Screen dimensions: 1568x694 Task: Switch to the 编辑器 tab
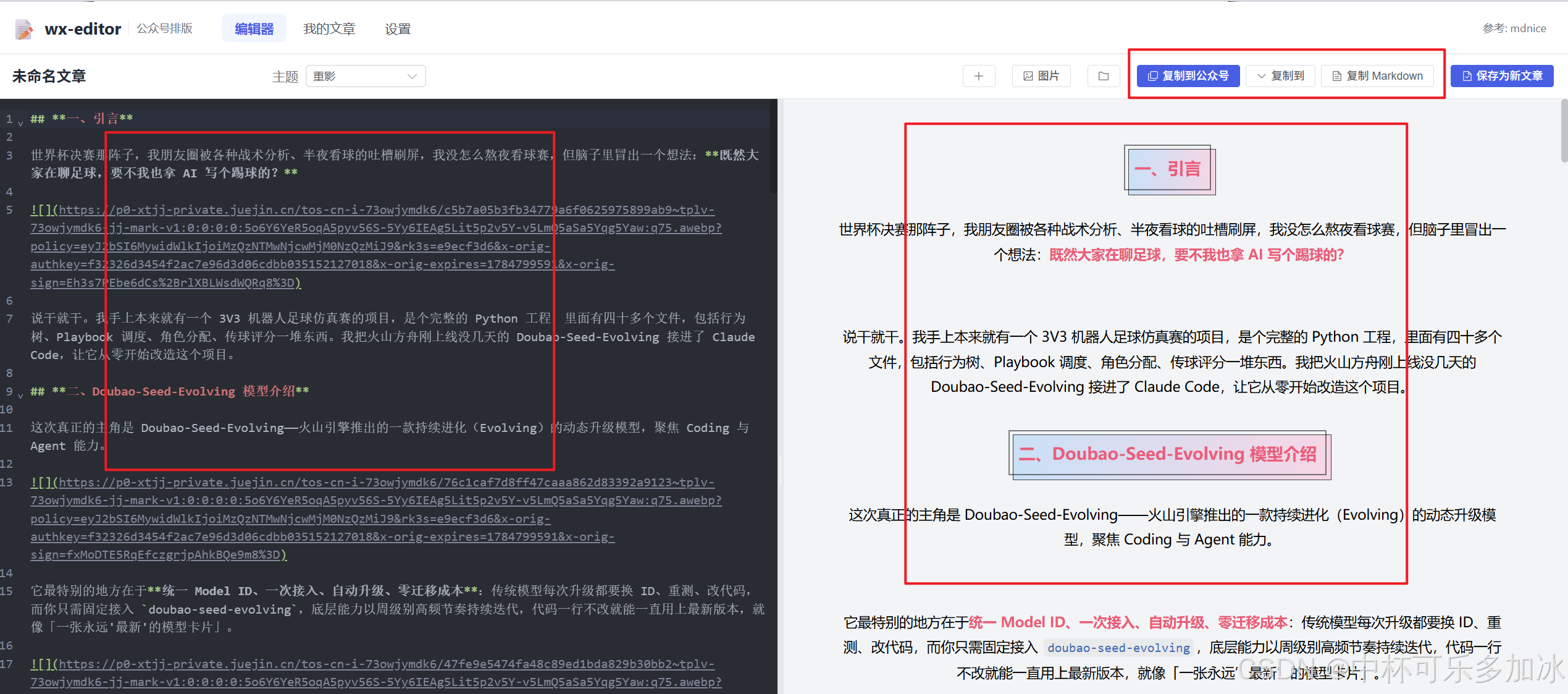click(254, 28)
